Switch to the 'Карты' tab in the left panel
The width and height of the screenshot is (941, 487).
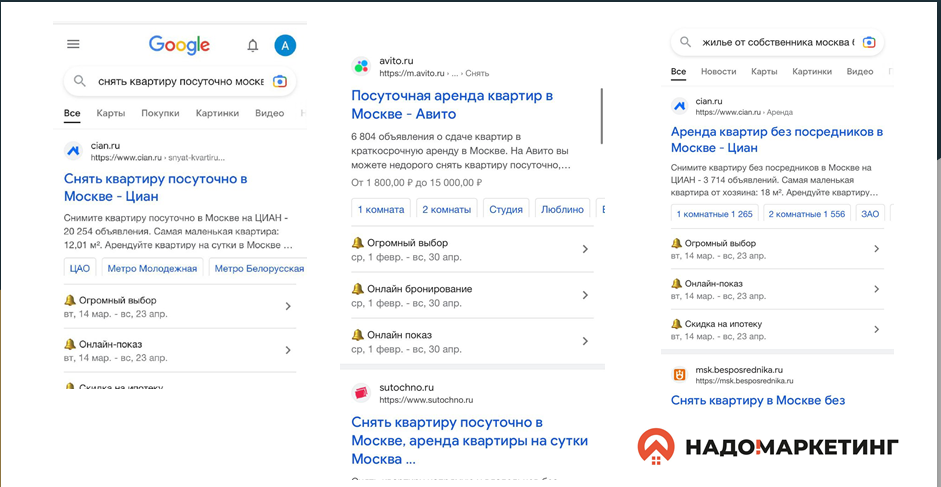point(111,113)
